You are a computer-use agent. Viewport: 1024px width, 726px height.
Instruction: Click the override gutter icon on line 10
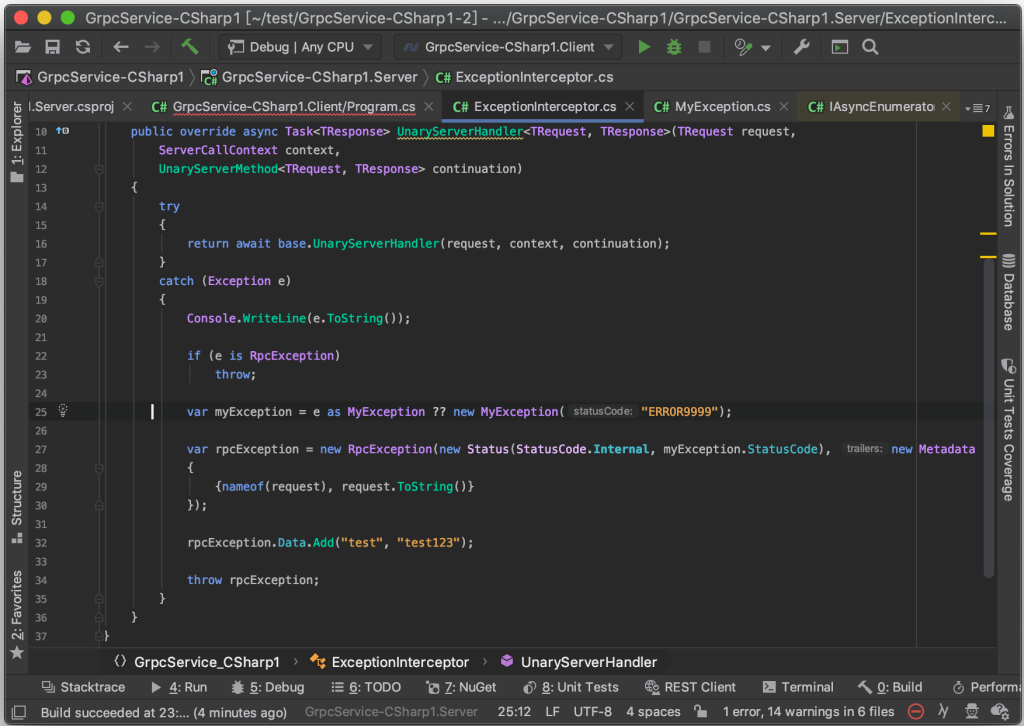click(62, 131)
